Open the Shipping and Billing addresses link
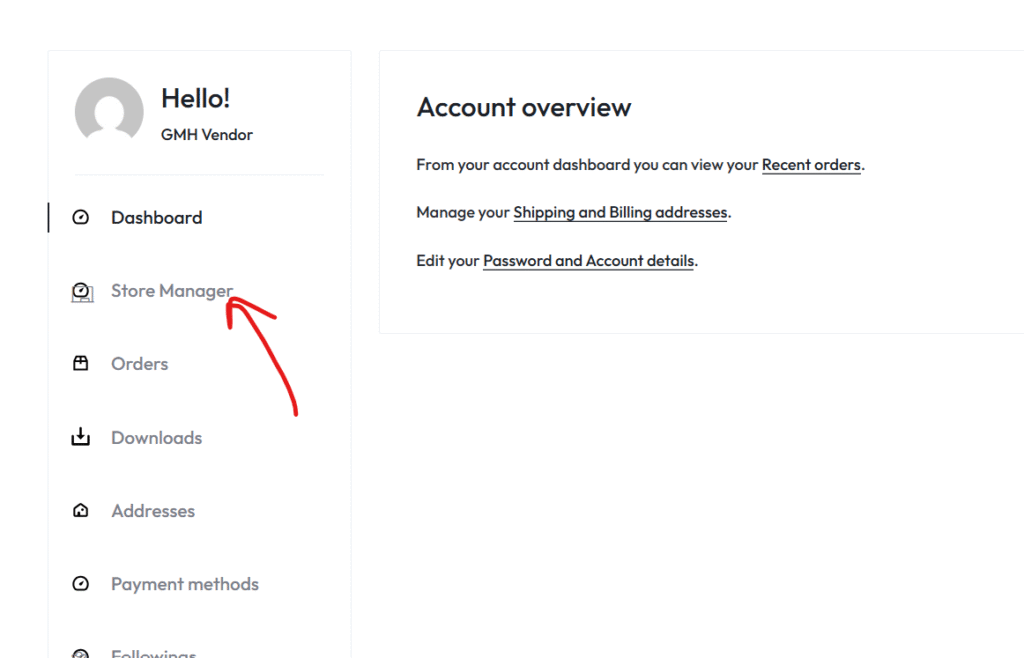 (x=620, y=213)
